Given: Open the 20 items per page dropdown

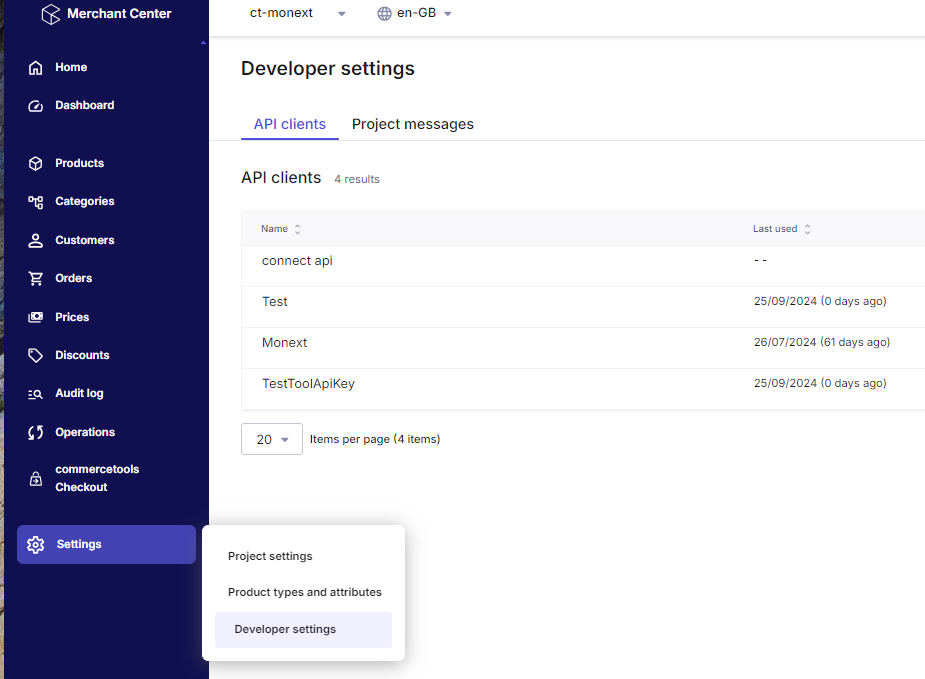Looking at the screenshot, I should (x=271, y=439).
